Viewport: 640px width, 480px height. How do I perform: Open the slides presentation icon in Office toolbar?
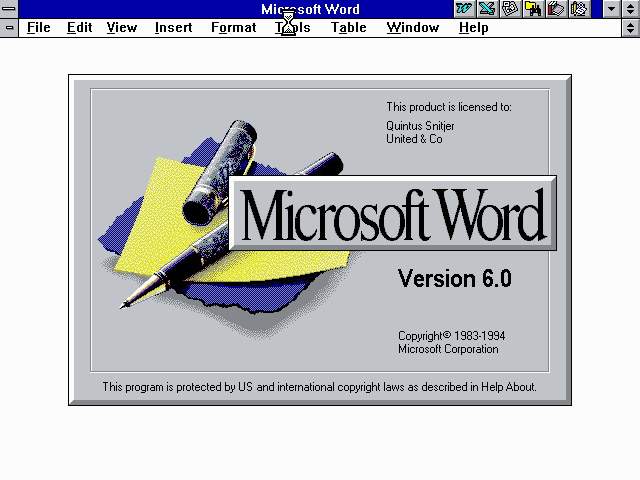[x=510, y=9]
